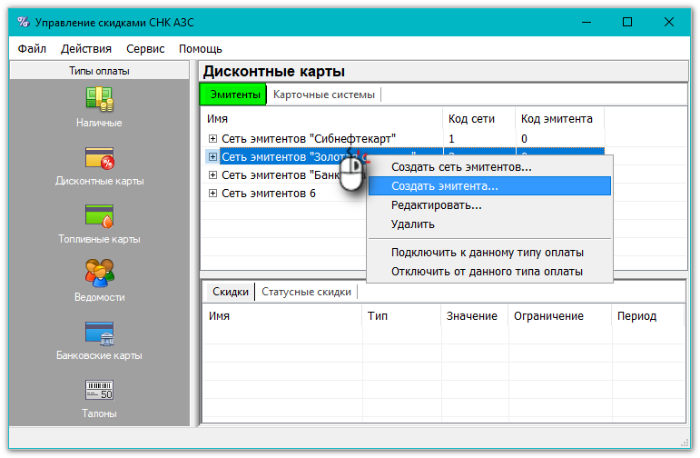Switch to the Статусные скидки tab
700x458 pixels.
[x=306, y=292]
